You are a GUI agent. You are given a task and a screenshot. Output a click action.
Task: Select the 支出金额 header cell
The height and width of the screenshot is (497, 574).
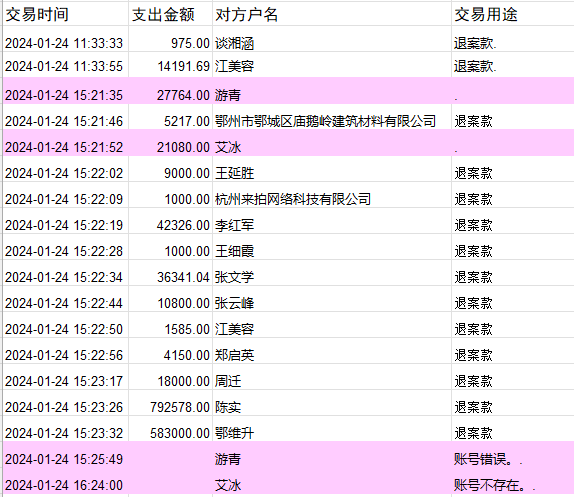point(171,14)
